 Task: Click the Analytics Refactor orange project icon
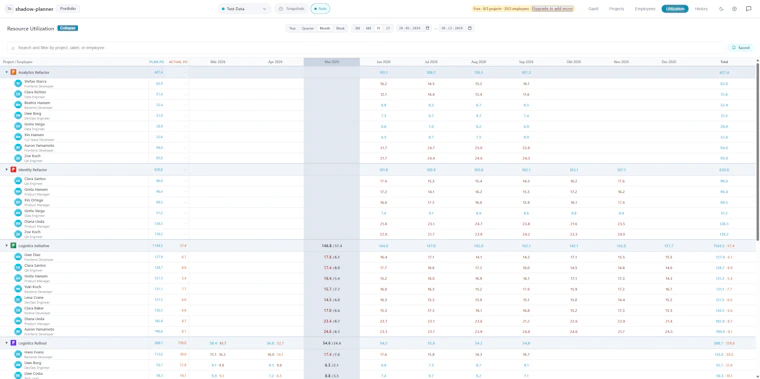[x=14, y=72]
